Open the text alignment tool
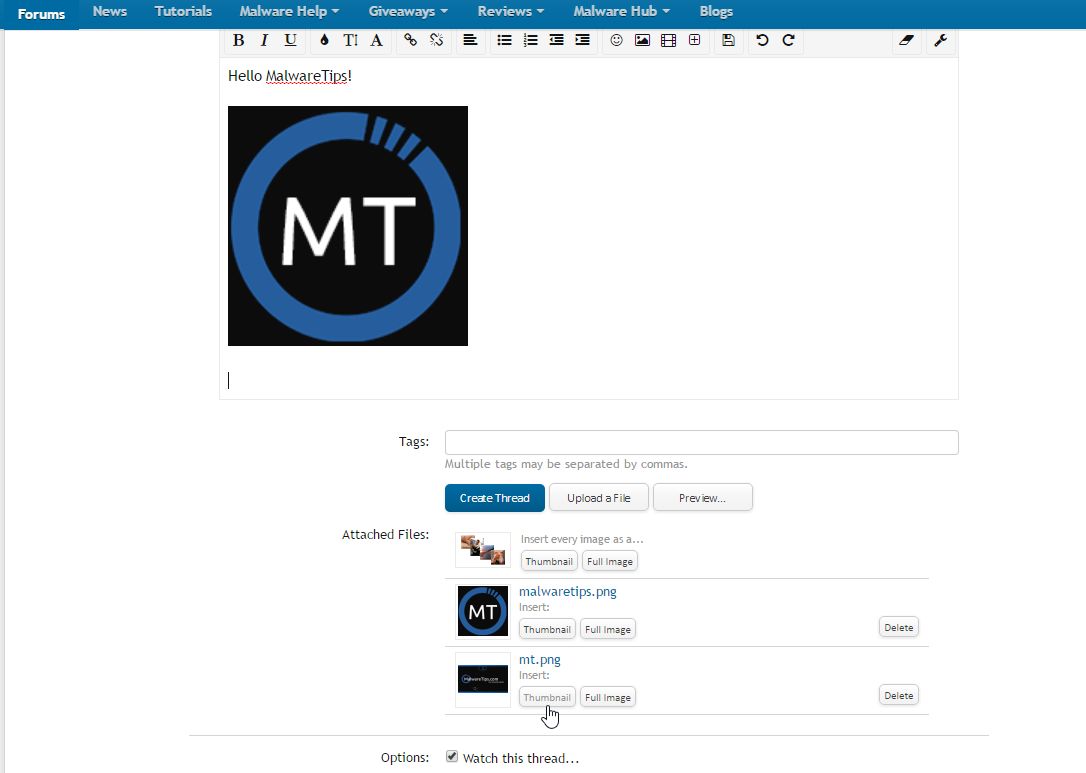The width and height of the screenshot is (1086, 773). pos(470,40)
